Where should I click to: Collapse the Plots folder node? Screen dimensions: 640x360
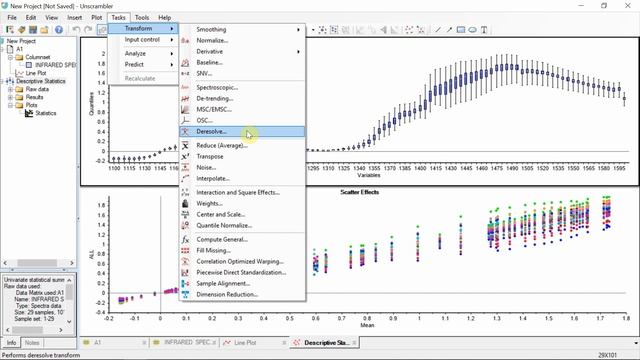(10, 105)
